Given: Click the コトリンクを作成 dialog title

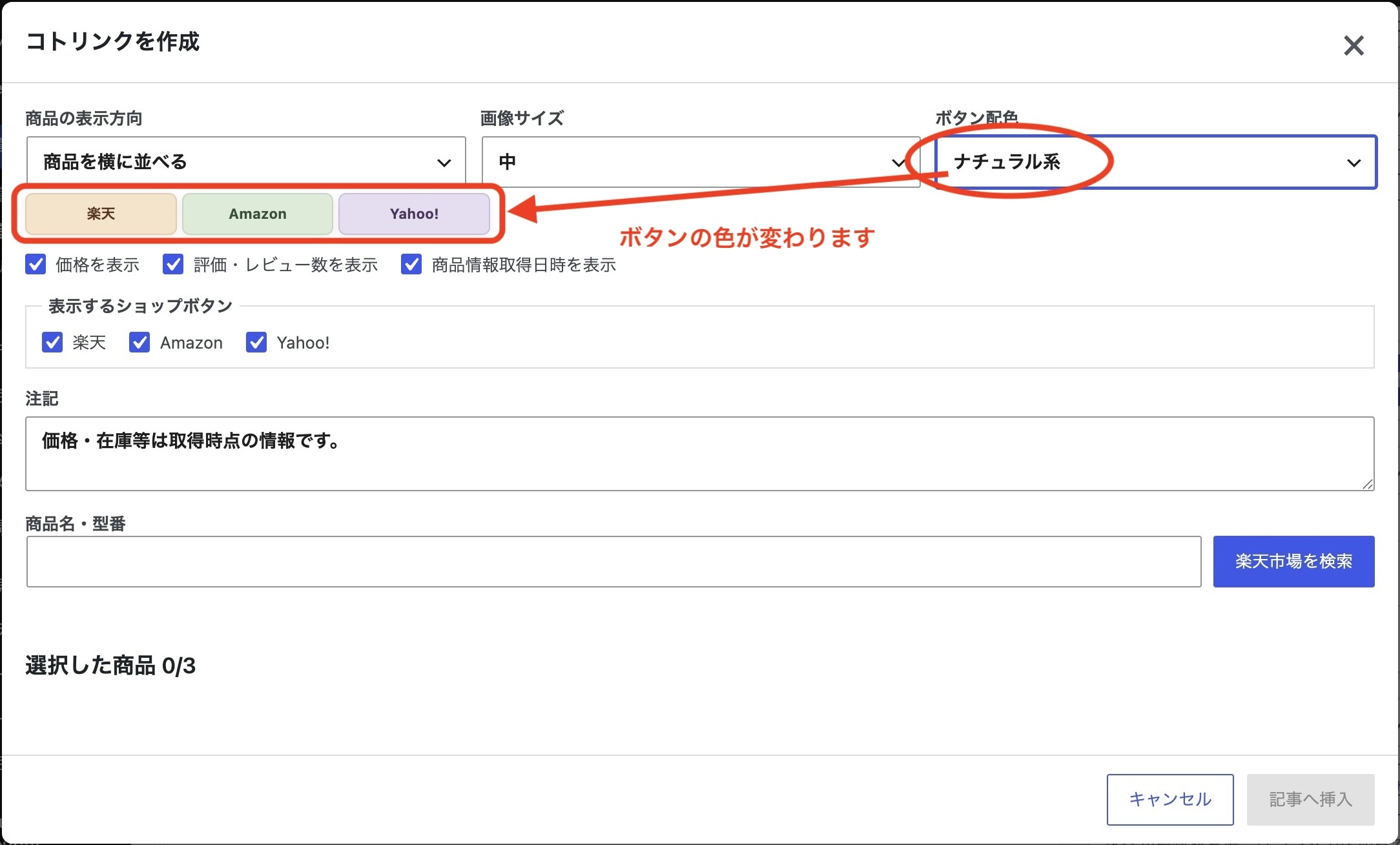Looking at the screenshot, I should 112,41.
